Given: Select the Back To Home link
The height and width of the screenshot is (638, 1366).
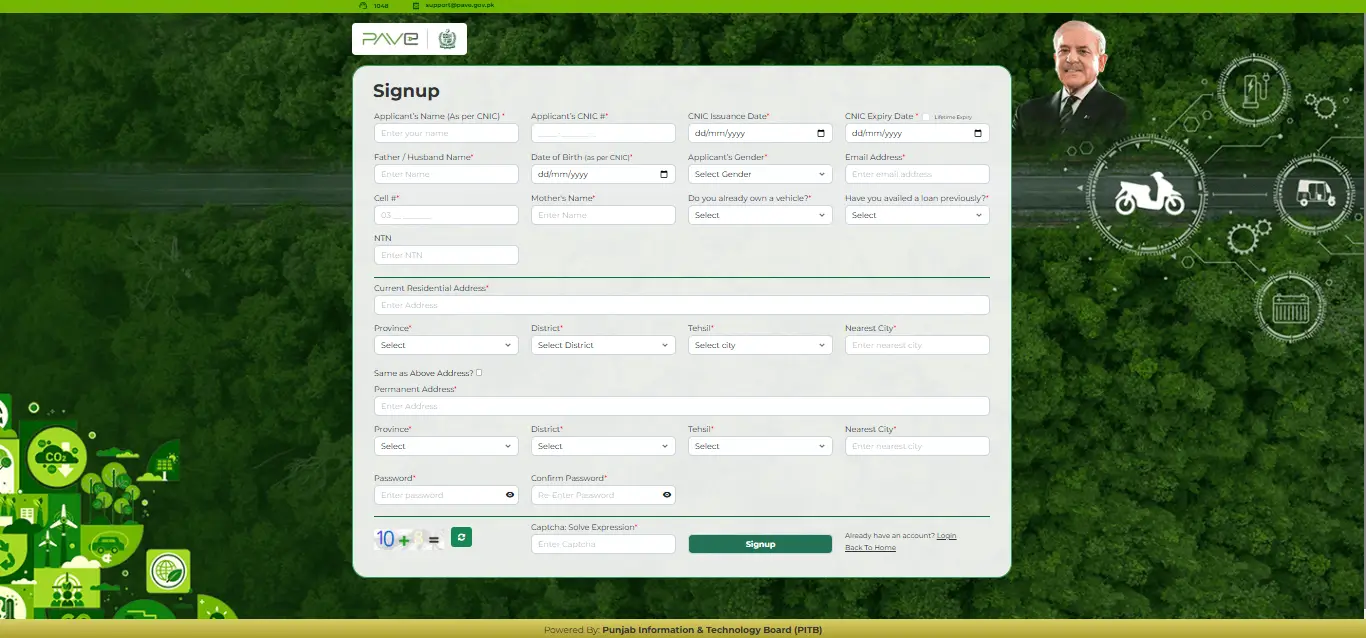Looking at the screenshot, I should (870, 547).
